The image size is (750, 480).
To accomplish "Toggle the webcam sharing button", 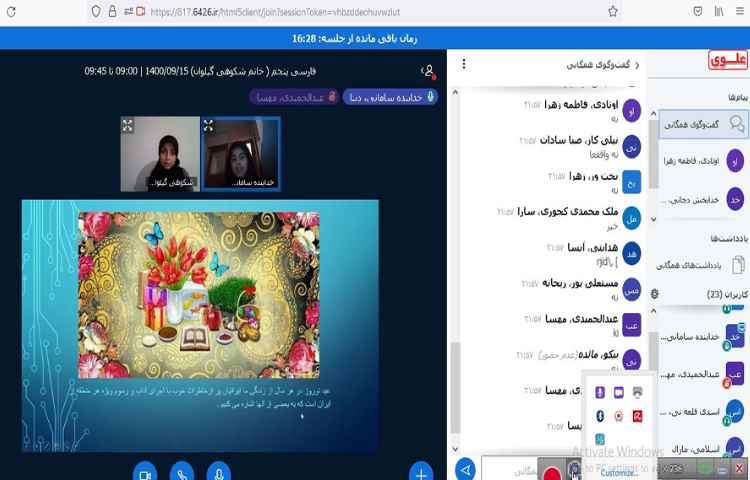I will tap(145, 472).
